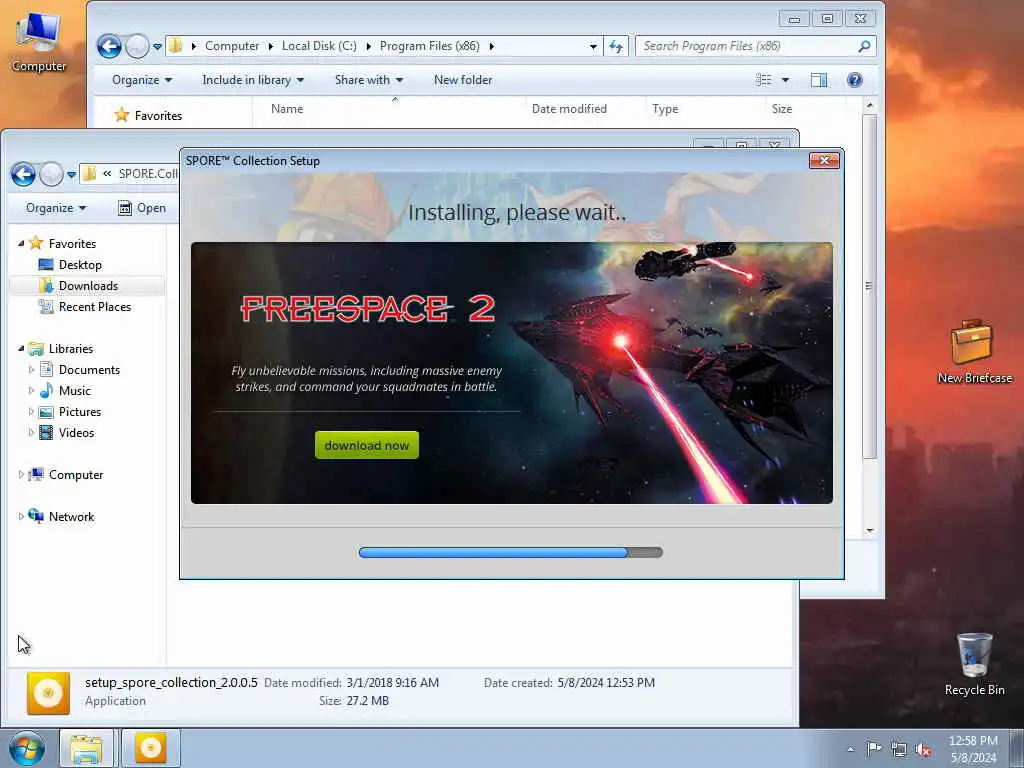The image size is (1024, 768).
Task: Open the Windows Start menu orb
Action: tap(27, 748)
